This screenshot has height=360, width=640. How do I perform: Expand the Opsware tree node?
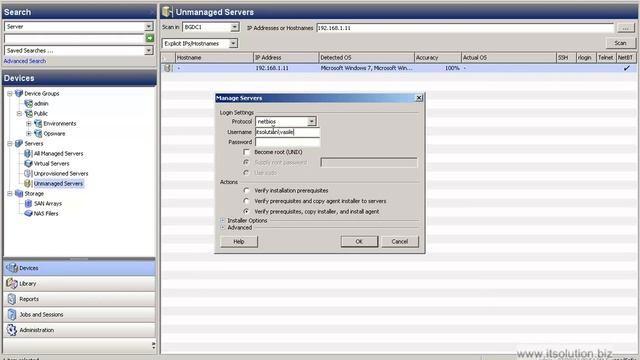tap(29, 133)
